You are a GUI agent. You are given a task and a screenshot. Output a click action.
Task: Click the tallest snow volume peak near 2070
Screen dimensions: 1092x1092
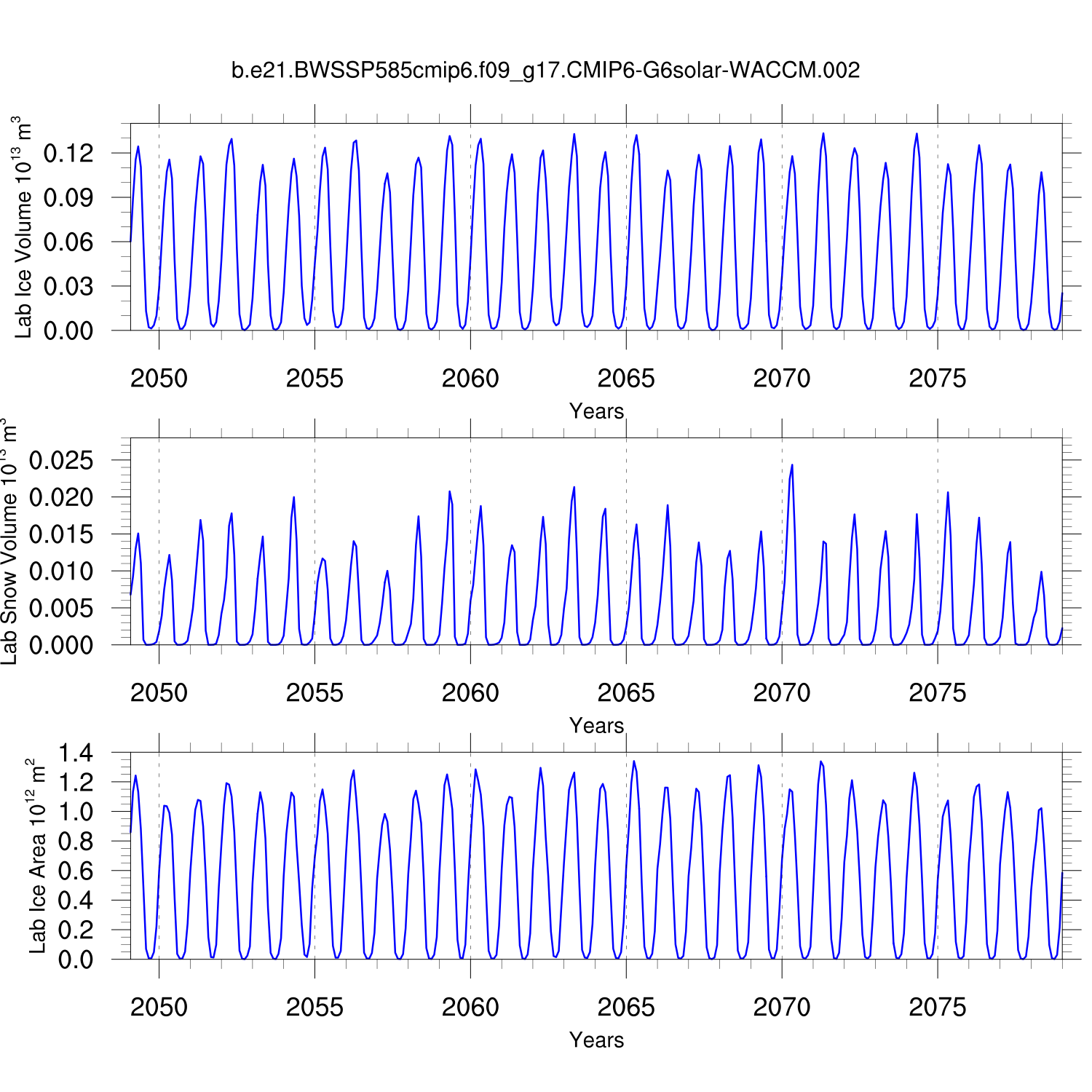792,466
